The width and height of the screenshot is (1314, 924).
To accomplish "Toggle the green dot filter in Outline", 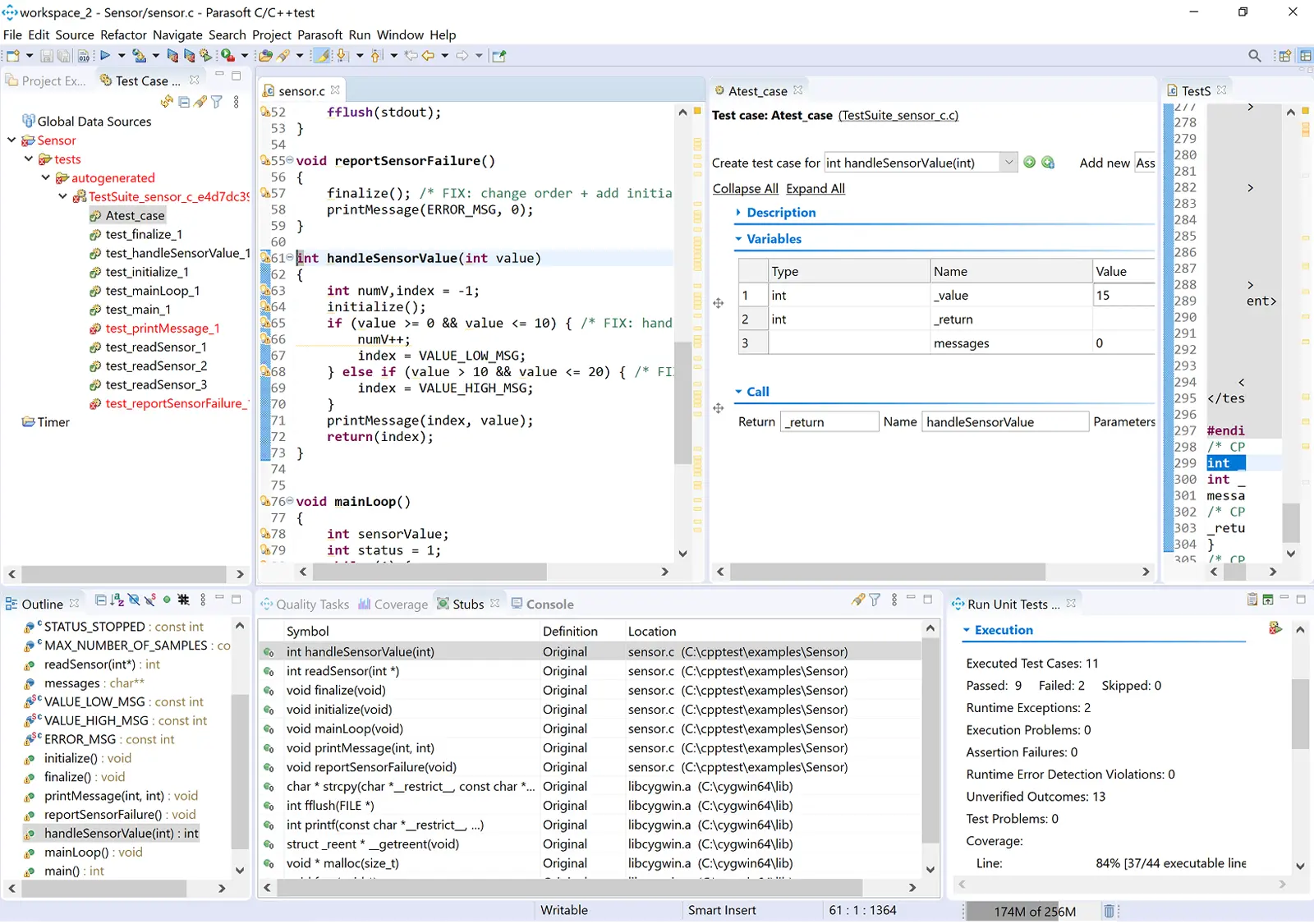I will click(168, 600).
